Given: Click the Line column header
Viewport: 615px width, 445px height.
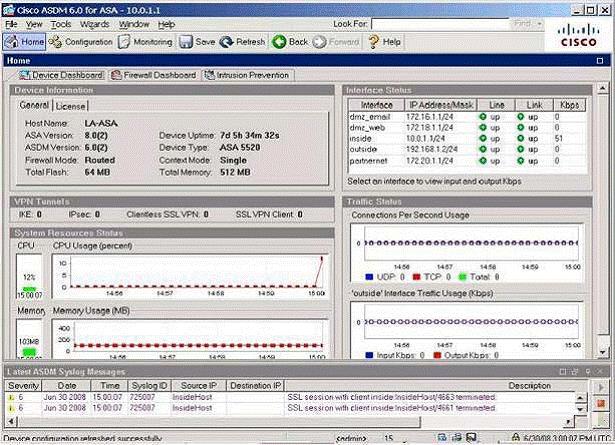Looking at the screenshot, I should point(496,105).
